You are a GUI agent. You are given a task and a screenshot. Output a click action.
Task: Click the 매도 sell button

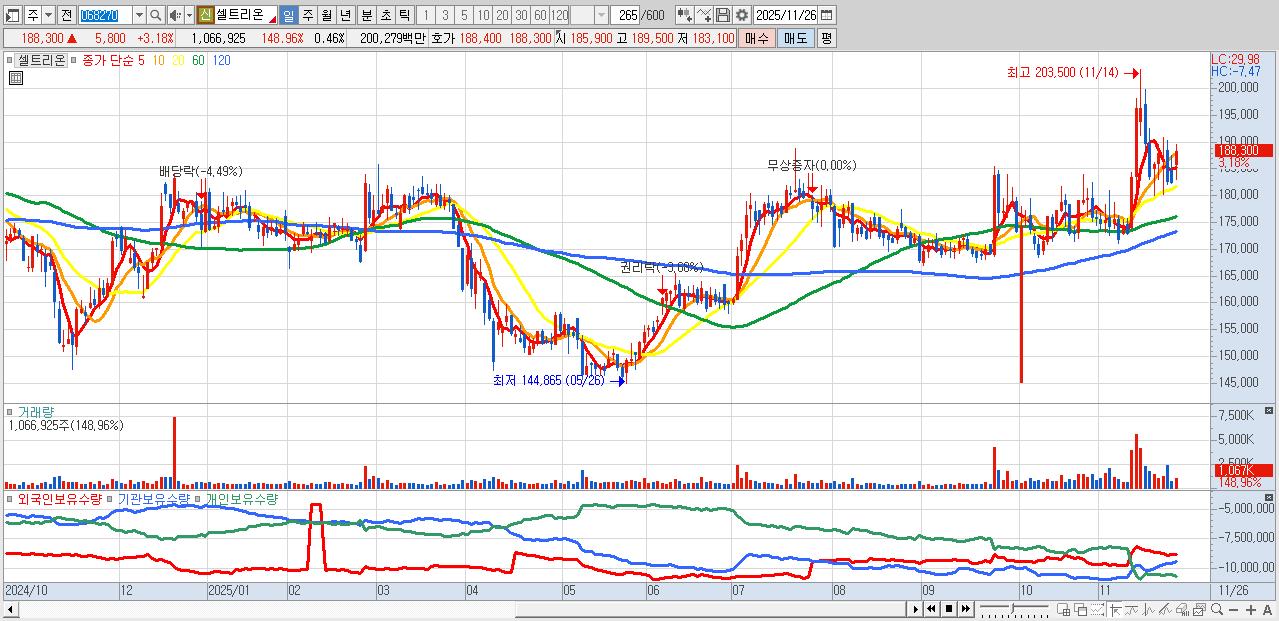796,38
